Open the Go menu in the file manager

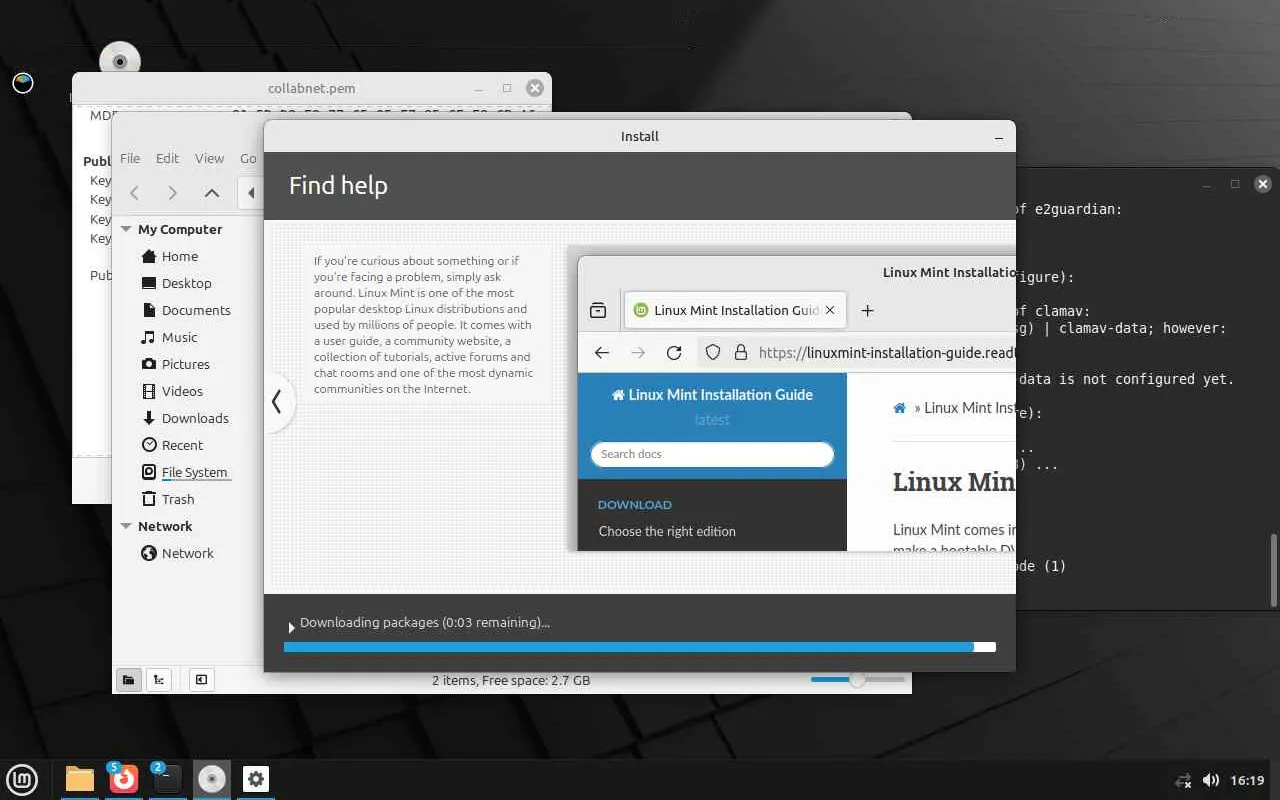tap(248, 158)
